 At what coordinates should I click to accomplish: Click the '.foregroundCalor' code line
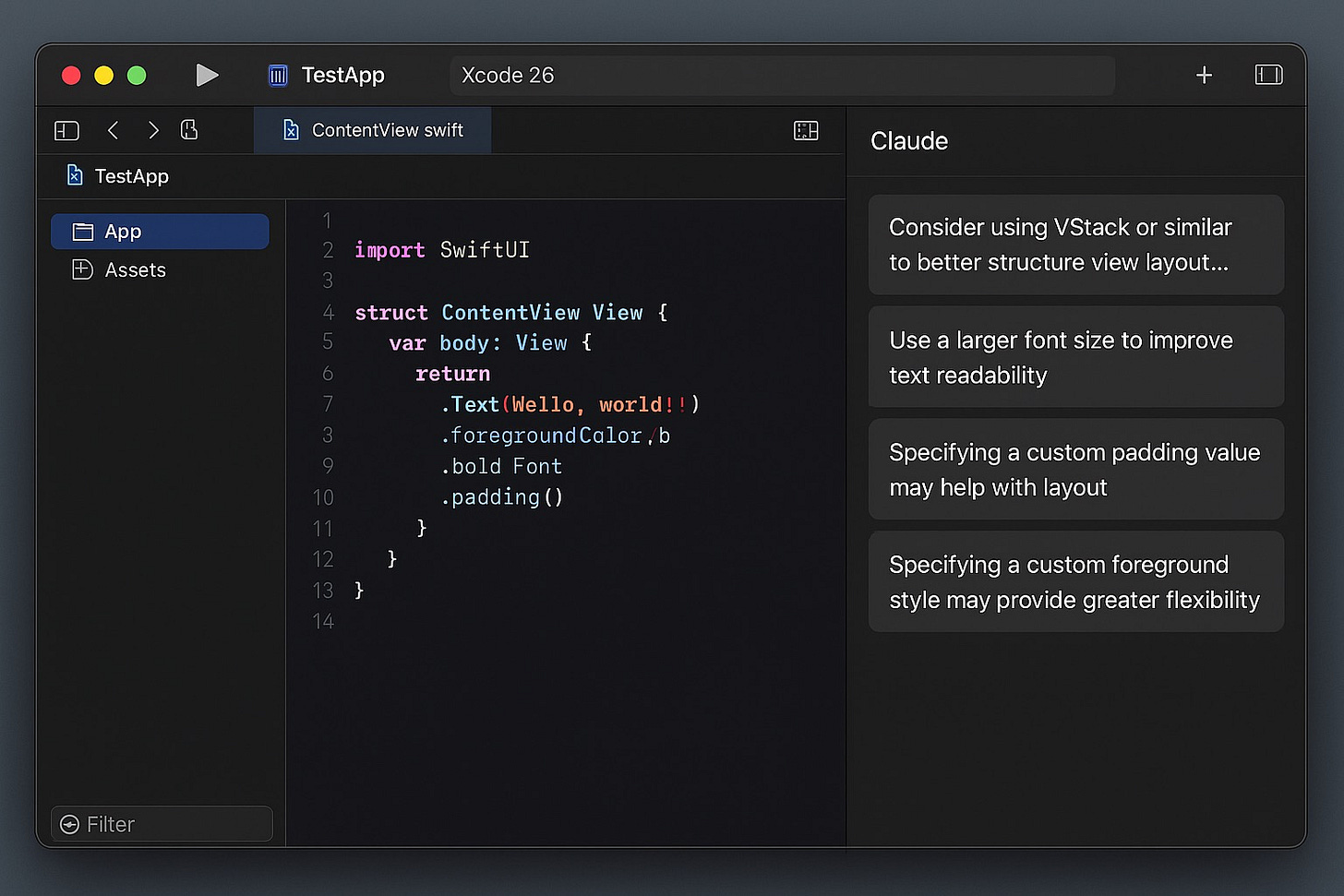556,436
